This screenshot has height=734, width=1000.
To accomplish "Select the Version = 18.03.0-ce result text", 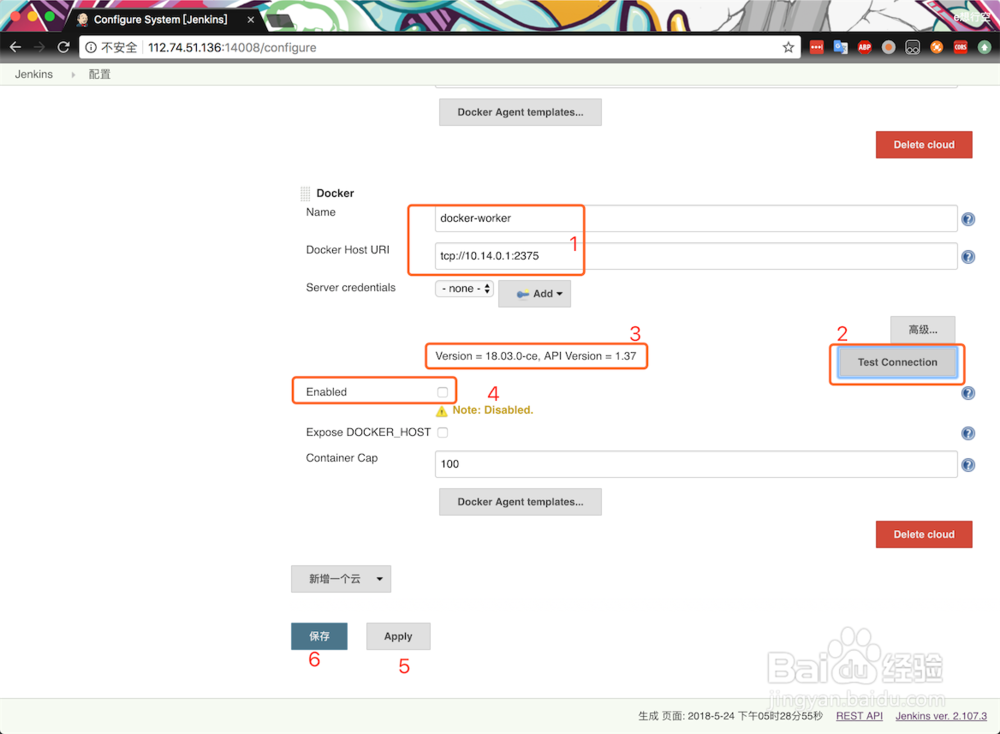I will click(536, 356).
